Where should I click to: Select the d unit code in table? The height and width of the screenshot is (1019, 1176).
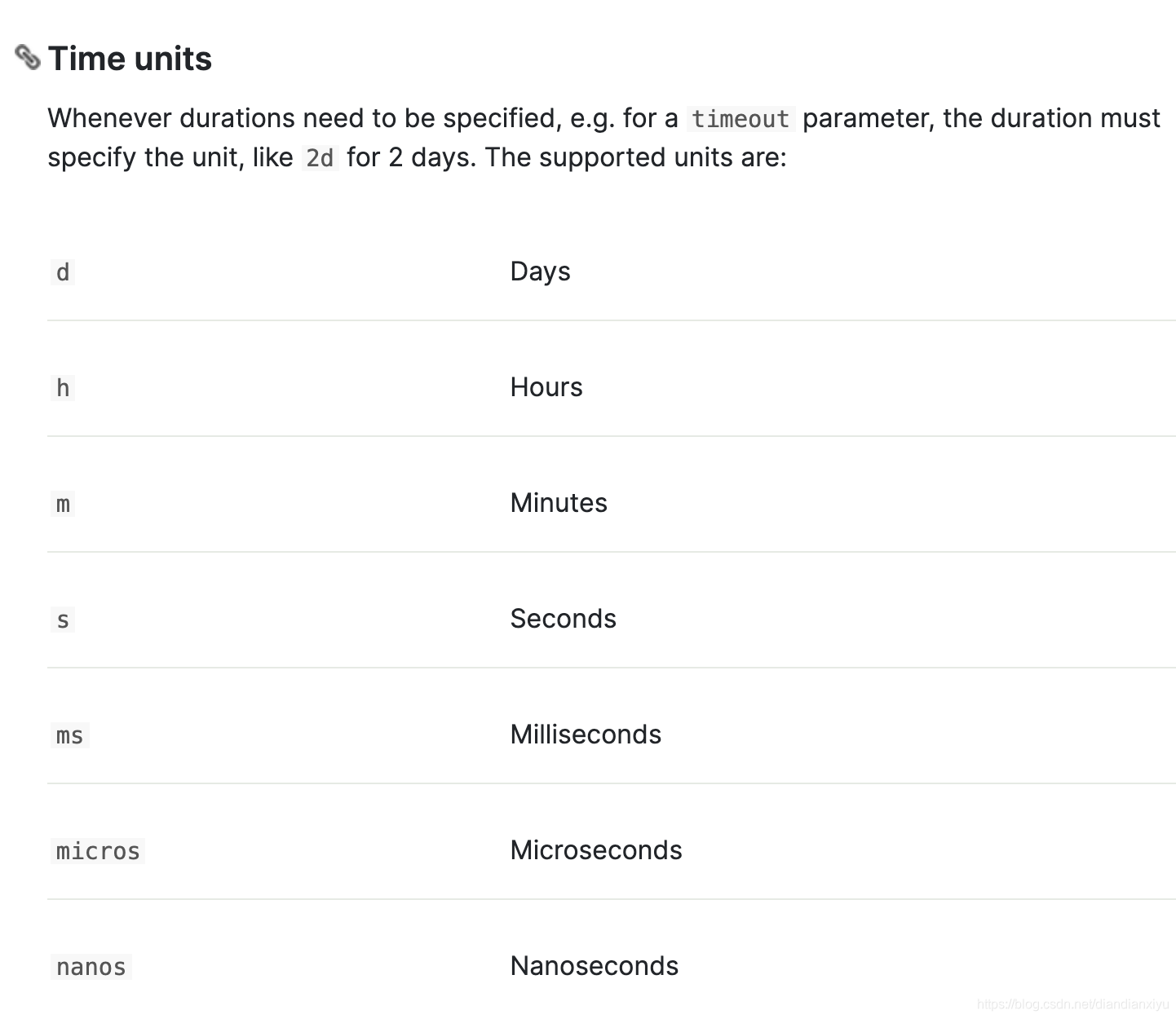(63, 272)
